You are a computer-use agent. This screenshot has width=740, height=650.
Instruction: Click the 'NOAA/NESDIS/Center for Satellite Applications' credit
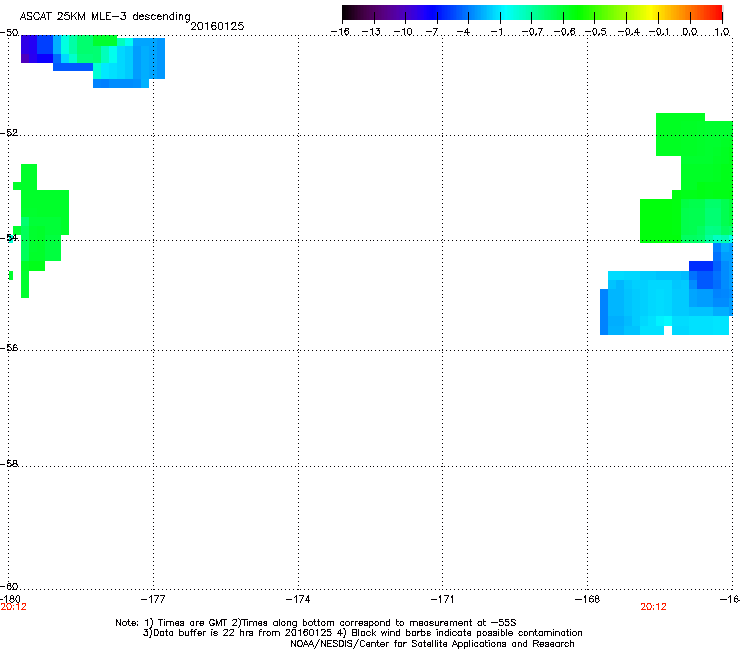tap(432, 644)
